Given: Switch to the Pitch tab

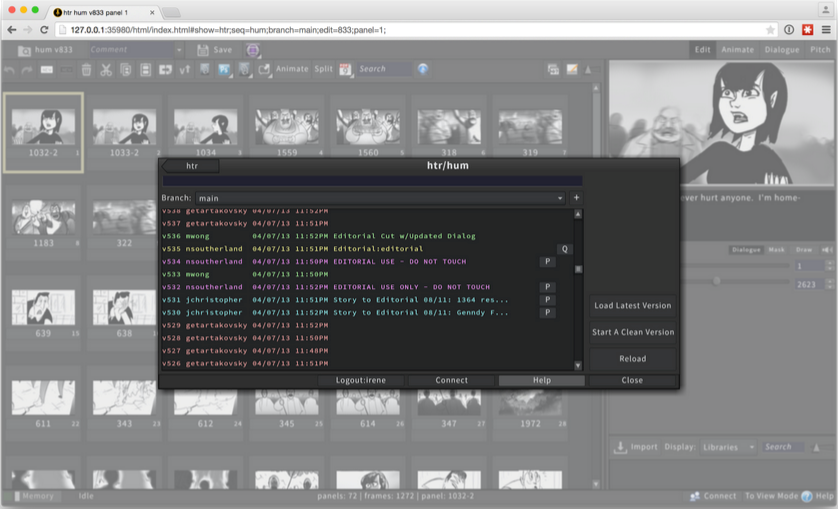Looking at the screenshot, I should (x=819, y=50).
